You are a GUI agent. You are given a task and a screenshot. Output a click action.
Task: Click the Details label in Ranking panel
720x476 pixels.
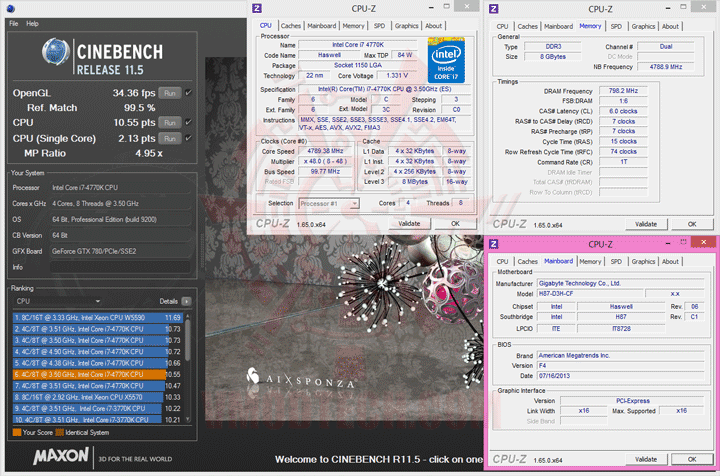click(169, 301)
